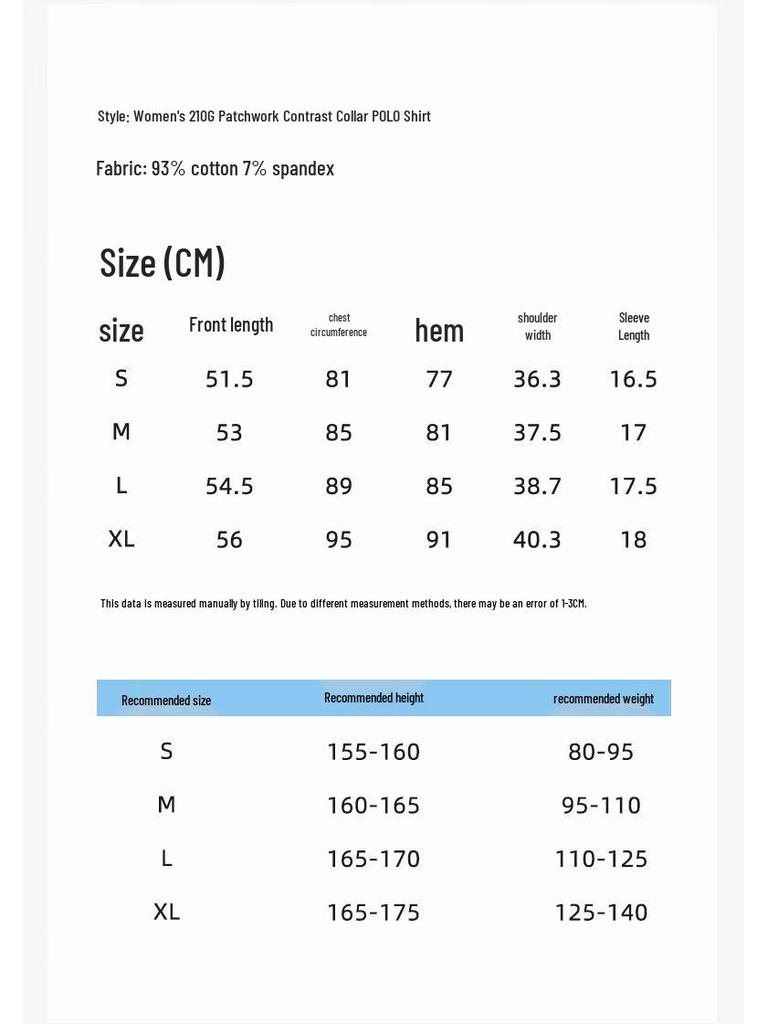Click the Front length column header
This screenshot has height=1024, width=768.
231,325
